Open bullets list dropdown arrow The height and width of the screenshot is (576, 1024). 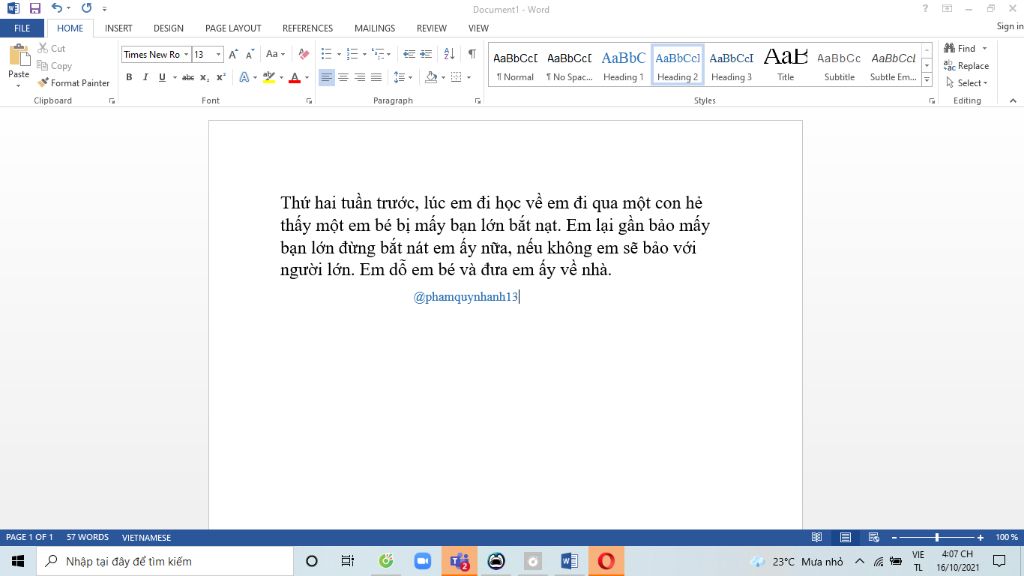(x=339, y=54)
